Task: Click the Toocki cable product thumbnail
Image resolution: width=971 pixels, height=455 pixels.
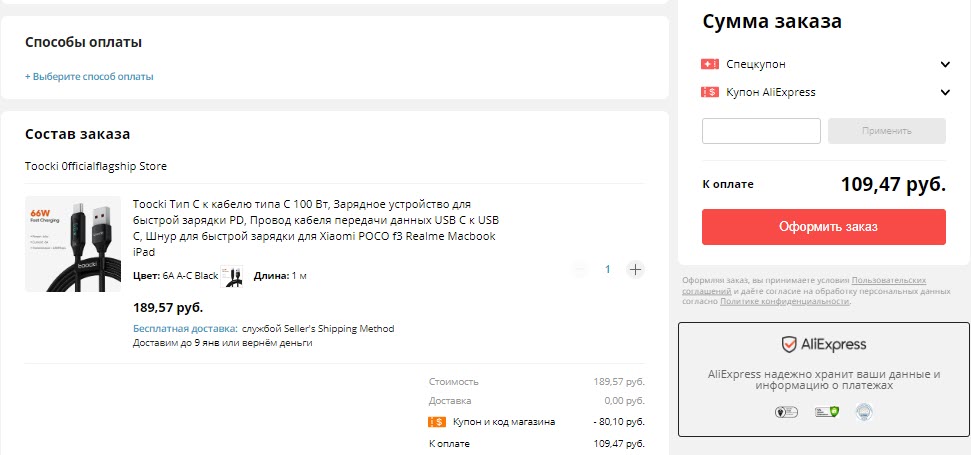Action: click(73, 244)
